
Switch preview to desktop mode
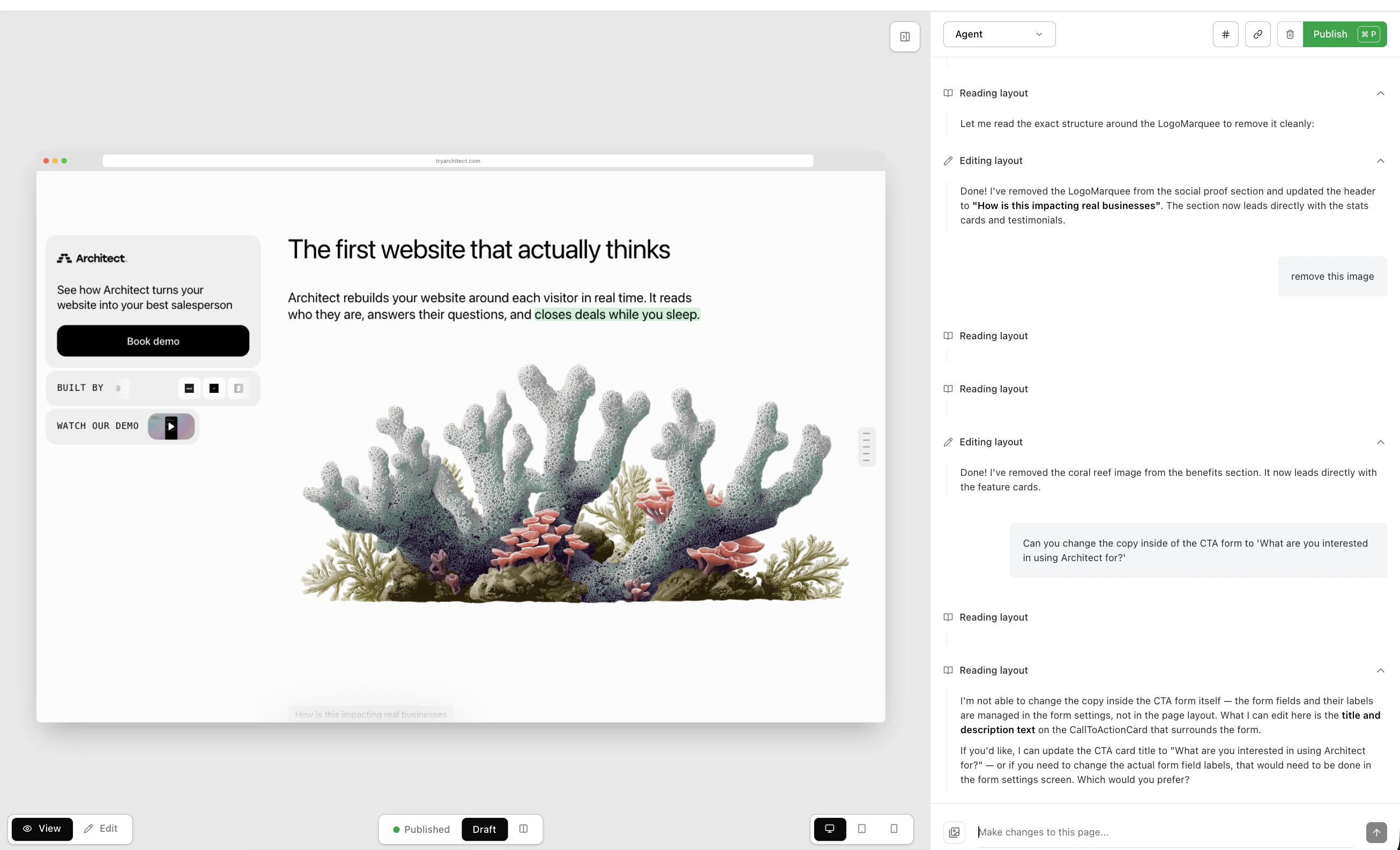830,829
